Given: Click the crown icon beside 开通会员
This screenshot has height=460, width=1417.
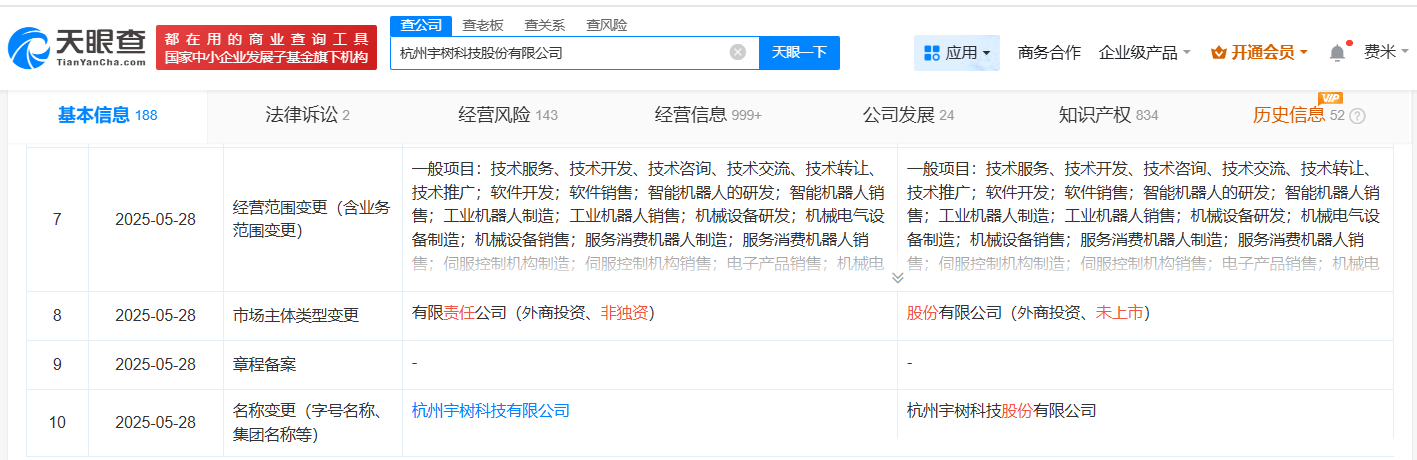Looking at the screenshot, I should point(1218,52).
